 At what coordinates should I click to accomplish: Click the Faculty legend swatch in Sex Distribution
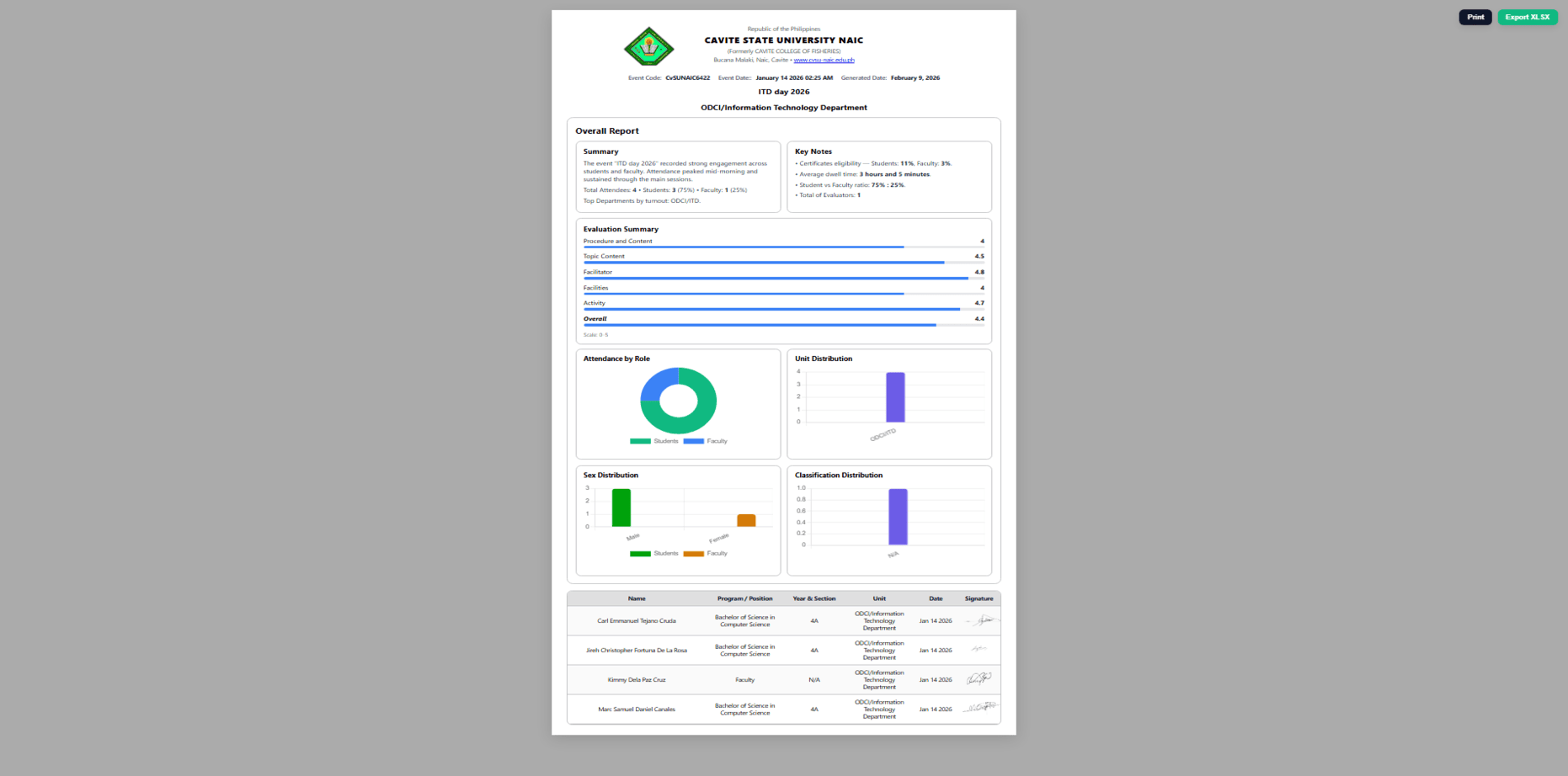point(694,554)
